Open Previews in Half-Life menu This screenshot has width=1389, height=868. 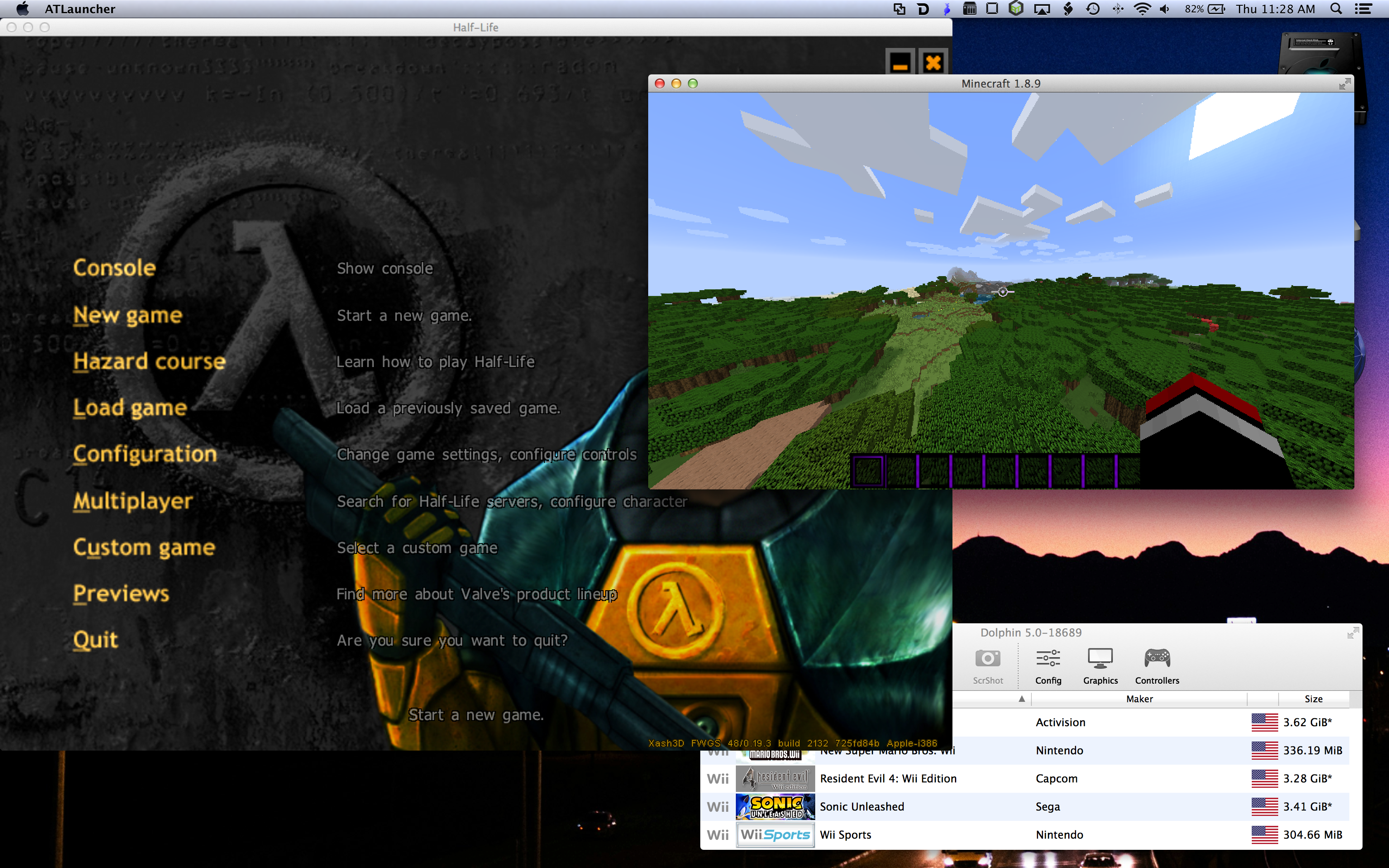click(x=121, y=594)
